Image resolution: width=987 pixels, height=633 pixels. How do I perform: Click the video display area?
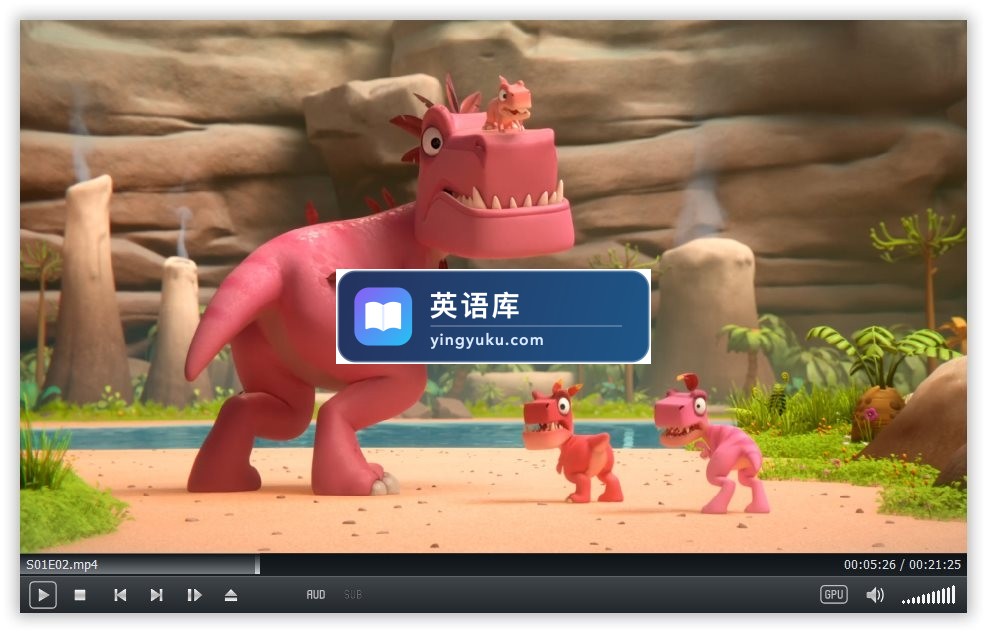494,286
